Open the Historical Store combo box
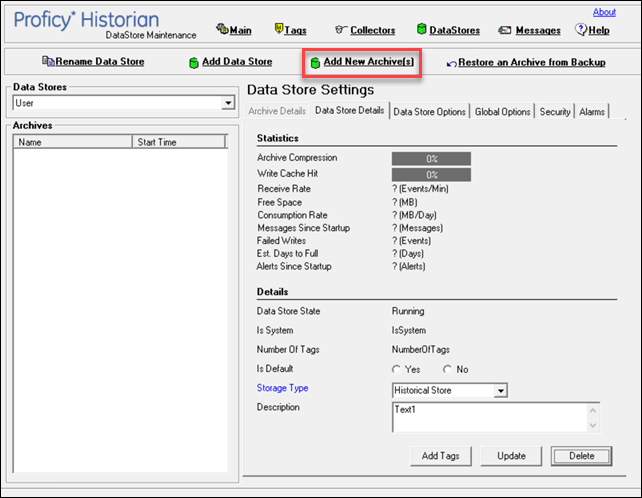The image size is (642, 498). click(x=450, y=390)
